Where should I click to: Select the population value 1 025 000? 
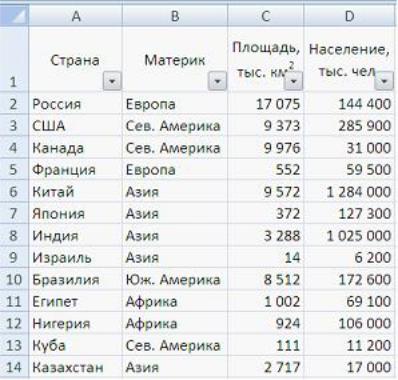coord(349,235)
